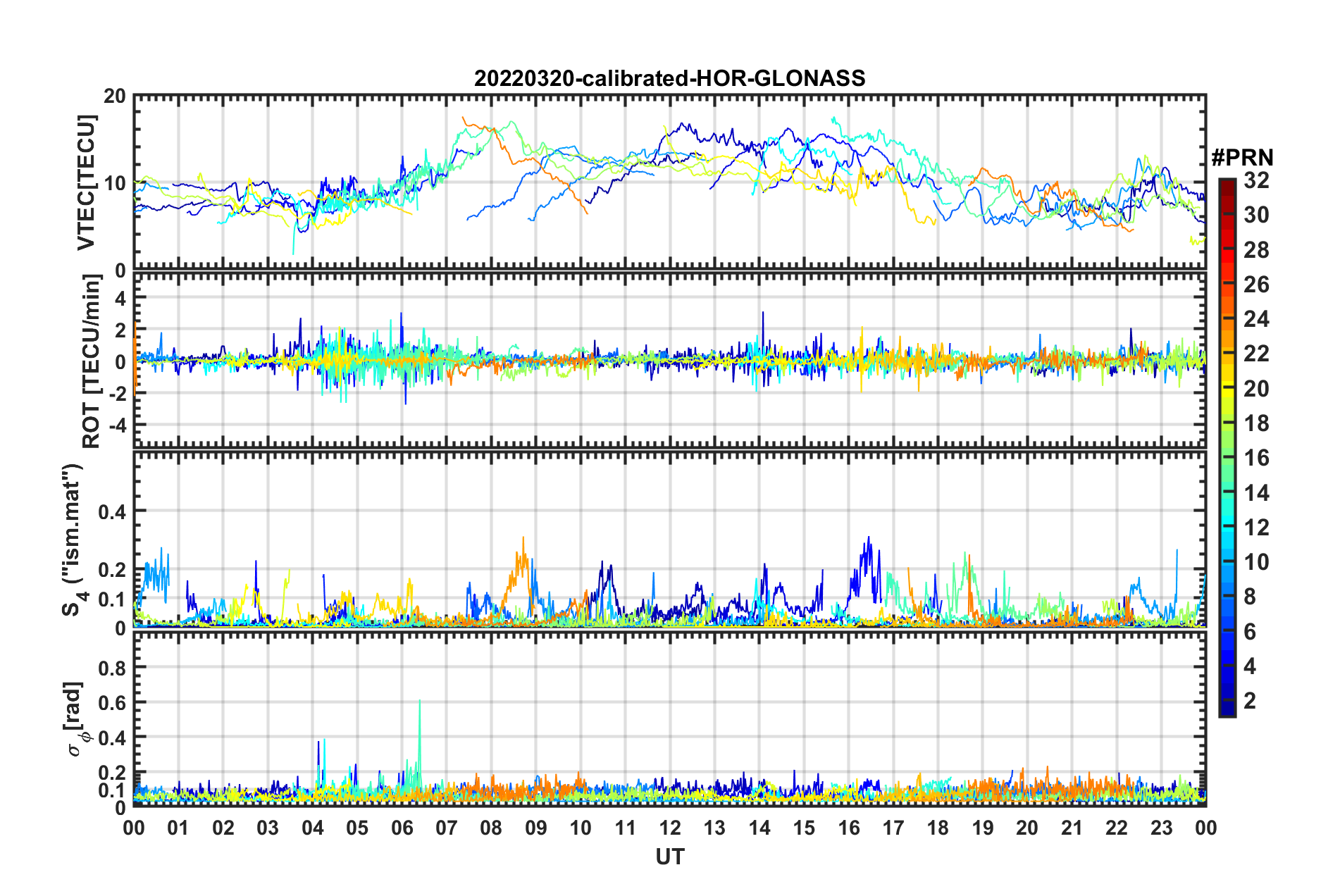Click the VTEC[TECU] y-axis label
This screenshot has width=1340, height=896.
tap(86, 182)
